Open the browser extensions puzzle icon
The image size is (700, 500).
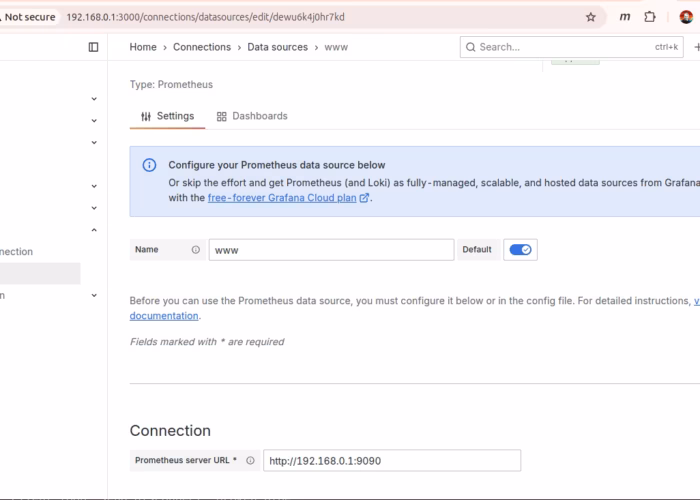(x=650, y=17)
